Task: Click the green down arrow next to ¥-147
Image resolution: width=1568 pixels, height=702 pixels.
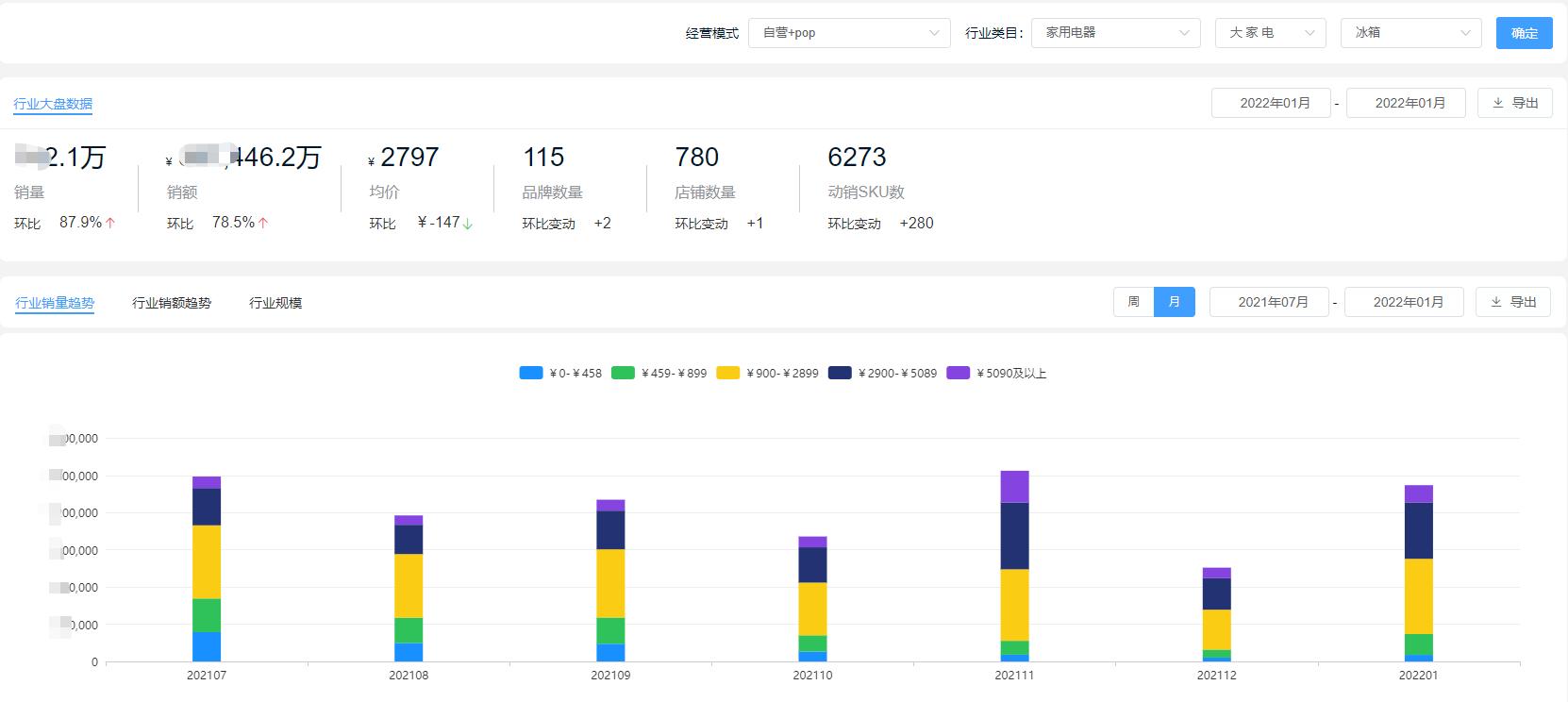Action: (x=468, y=224)
